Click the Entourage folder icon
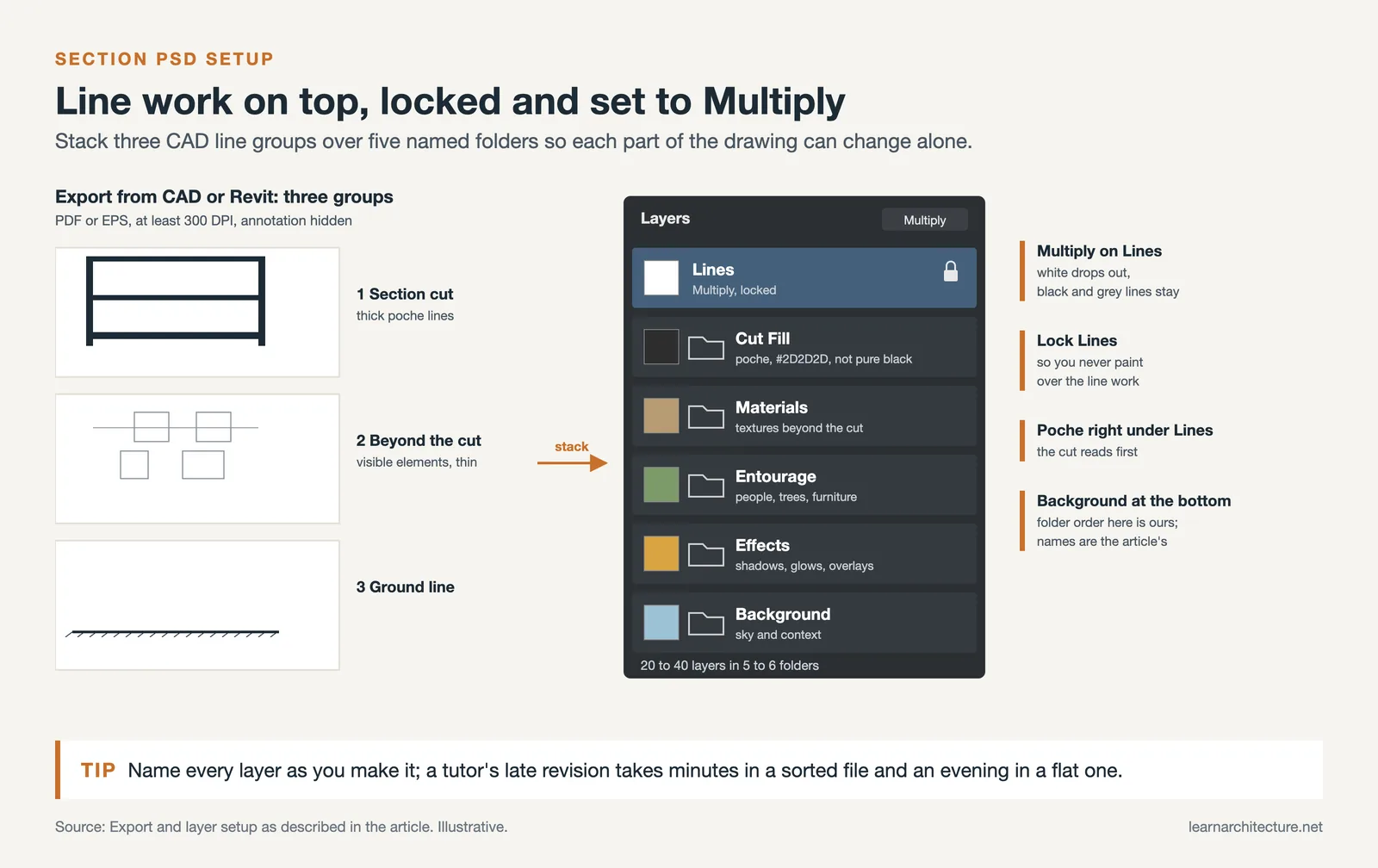 (706, 486)
